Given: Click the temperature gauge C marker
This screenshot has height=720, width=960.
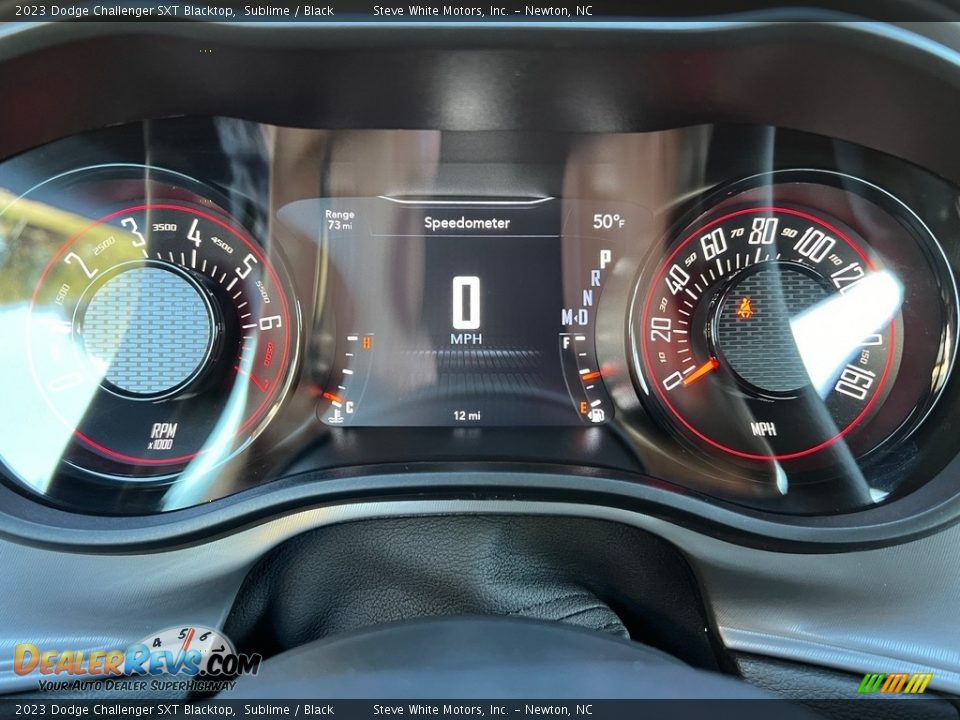Looking at the screenshot, I should point(350,407).
